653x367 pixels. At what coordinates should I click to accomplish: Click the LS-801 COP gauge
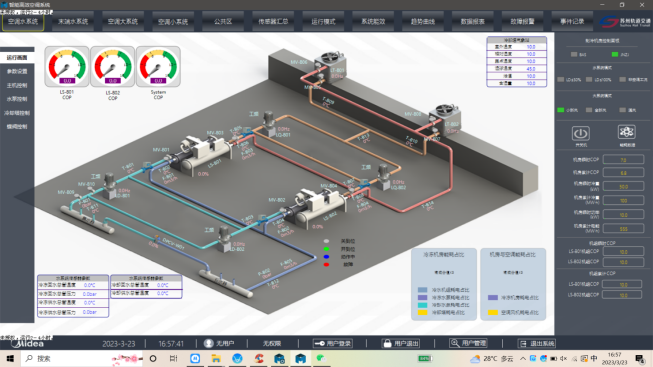[67, 67]
